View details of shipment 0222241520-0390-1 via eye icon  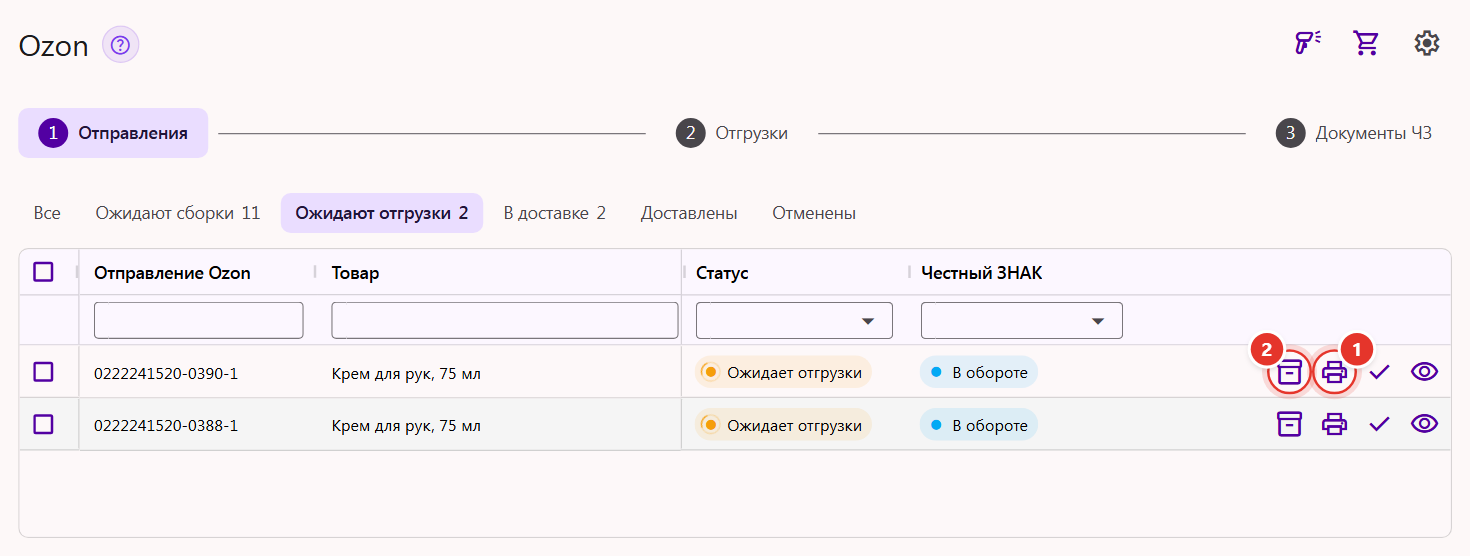(1424, 372)
